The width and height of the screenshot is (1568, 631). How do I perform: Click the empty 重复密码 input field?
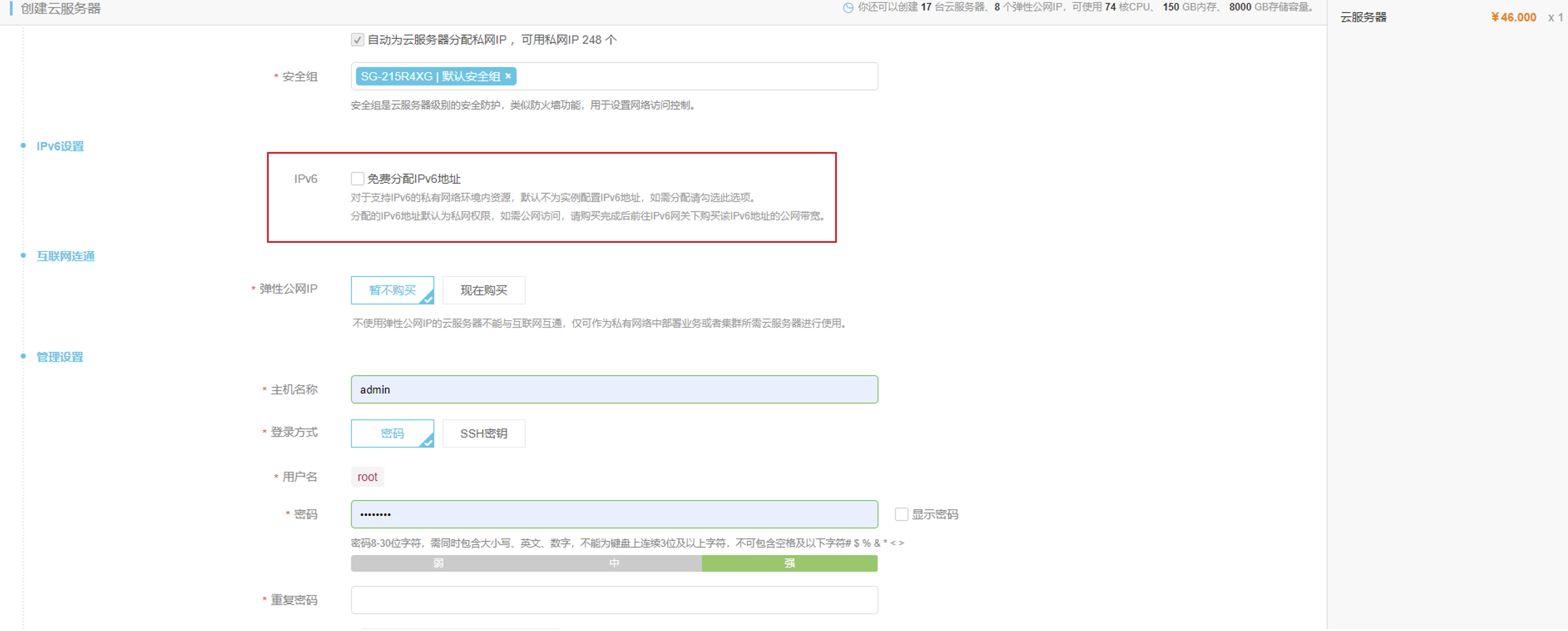click(614, 600)
